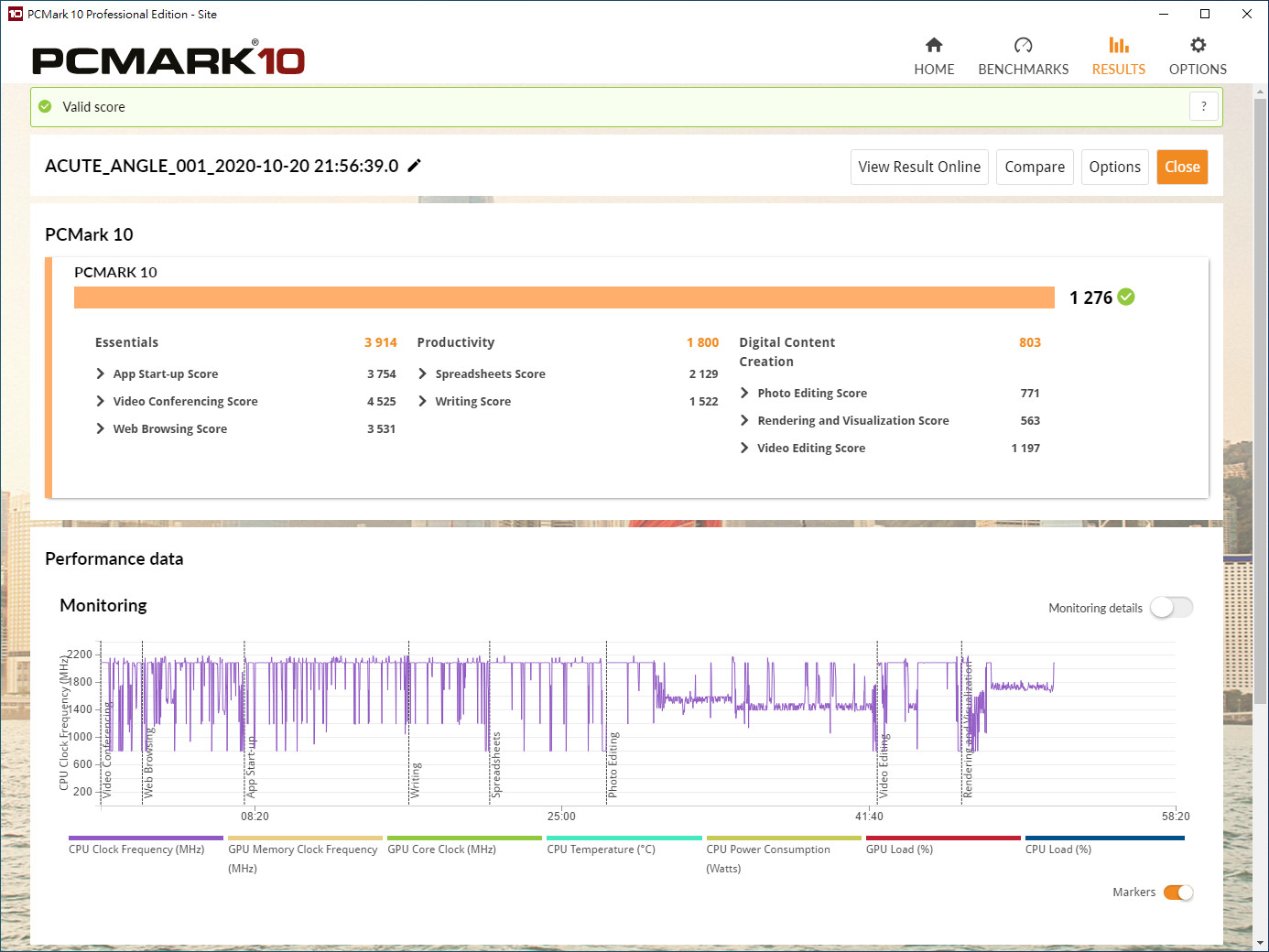The image size is (1269, 952).
Task: Click the vertical scrollbar down arrow
Action: tap(1261, 942)
